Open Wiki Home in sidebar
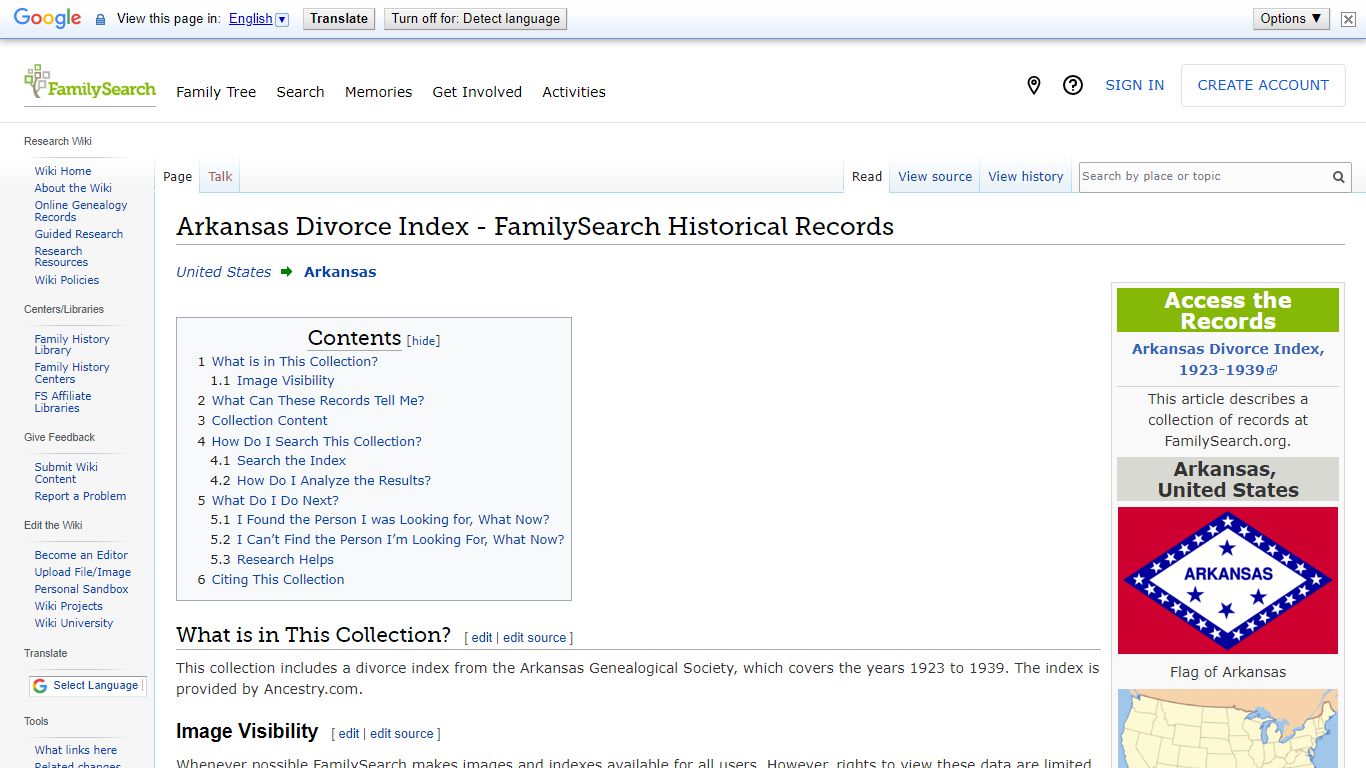Viewport: 1366px width, 768px height. point(63,171)
